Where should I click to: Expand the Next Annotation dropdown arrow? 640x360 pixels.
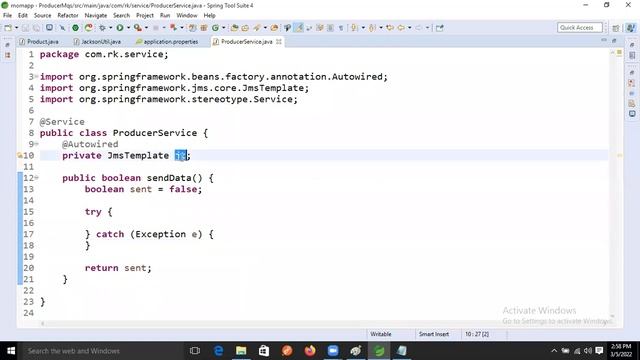pyautogui.click(x=363, y=28)
